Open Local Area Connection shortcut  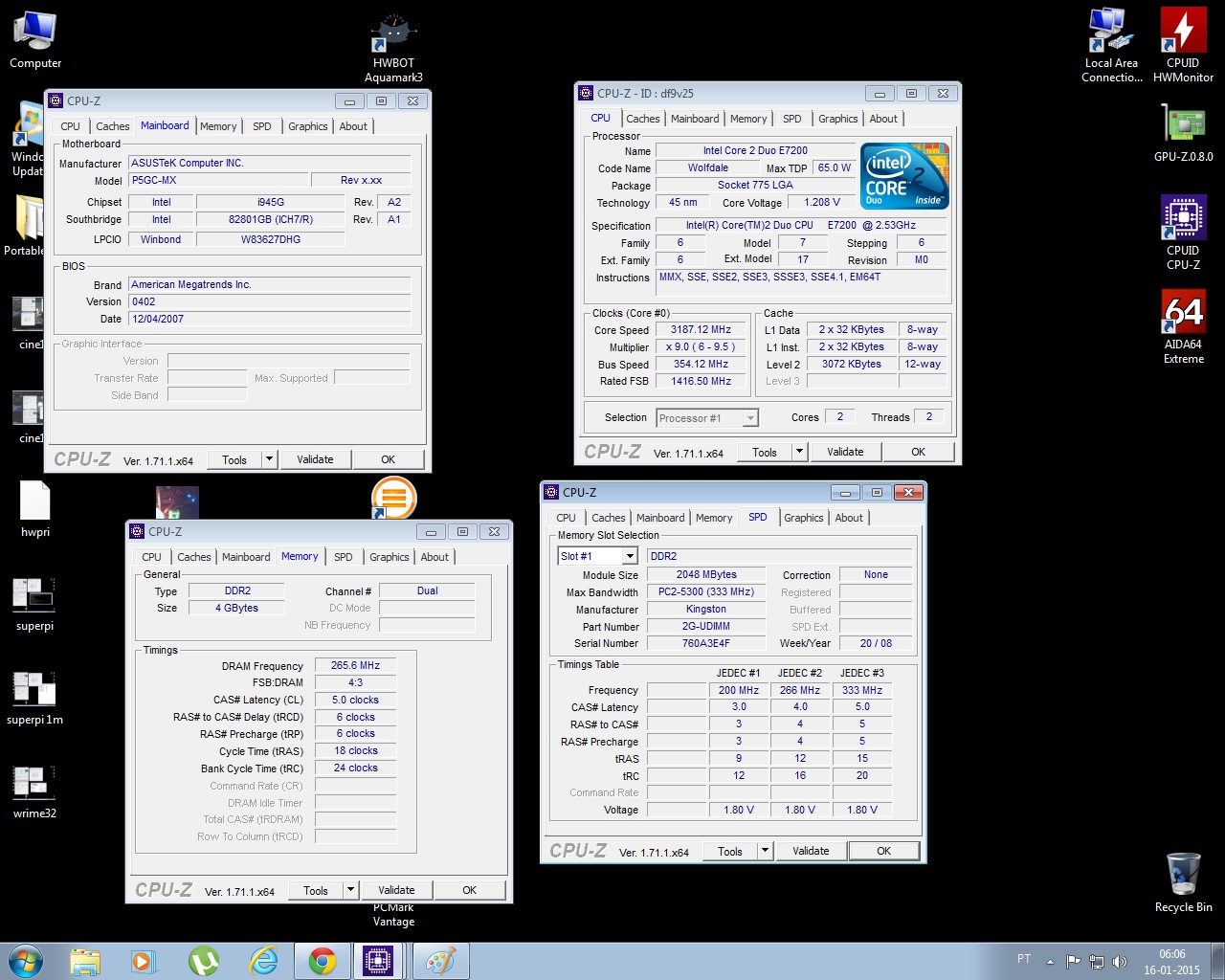pyautogui.click(x=1111, y=45)
